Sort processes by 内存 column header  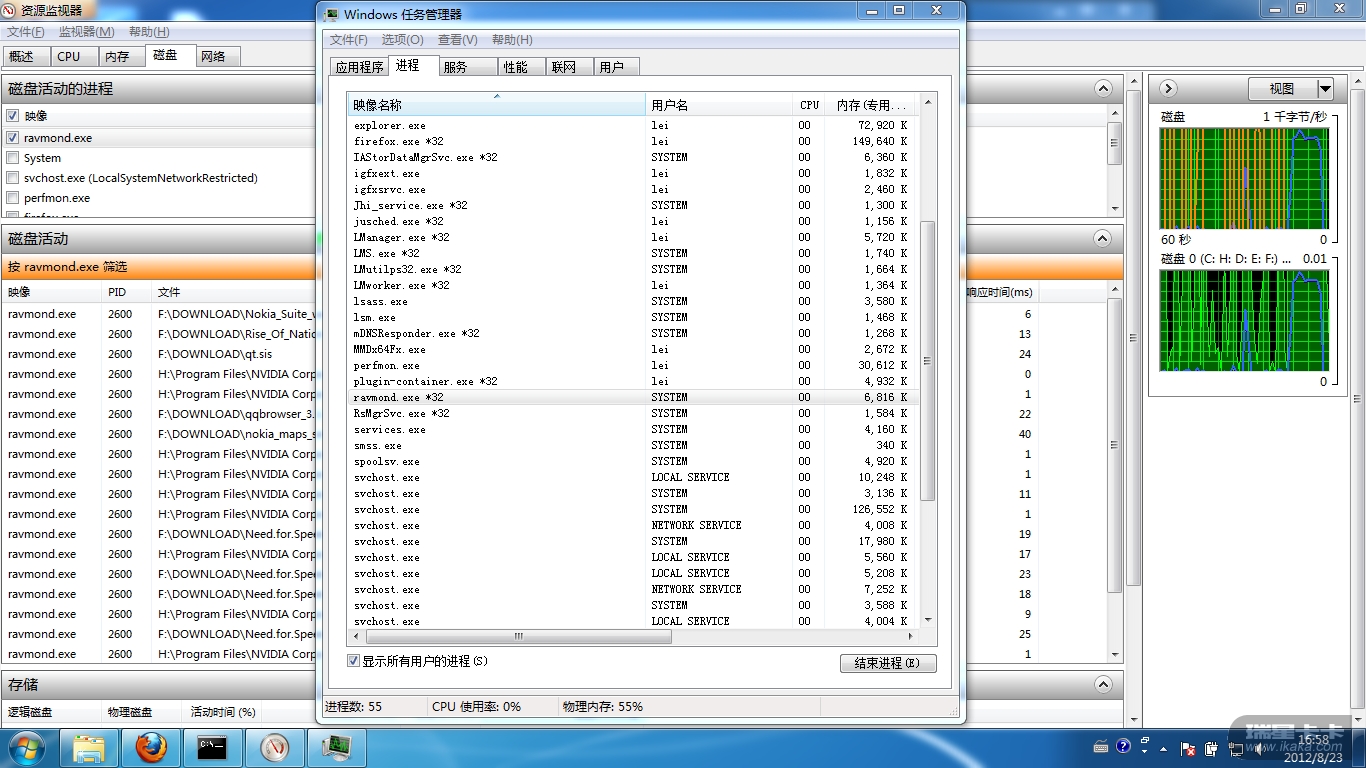click(x=872, y=105)
